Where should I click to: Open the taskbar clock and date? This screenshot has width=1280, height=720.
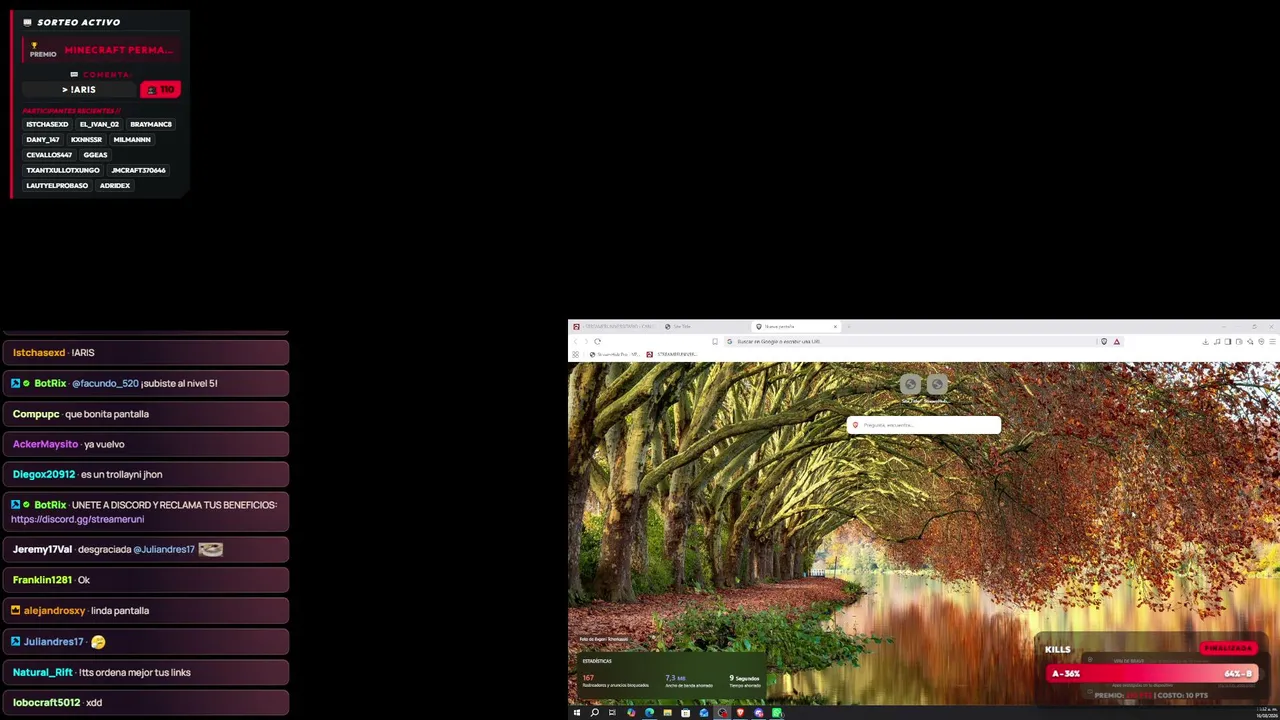(1266, 713)
